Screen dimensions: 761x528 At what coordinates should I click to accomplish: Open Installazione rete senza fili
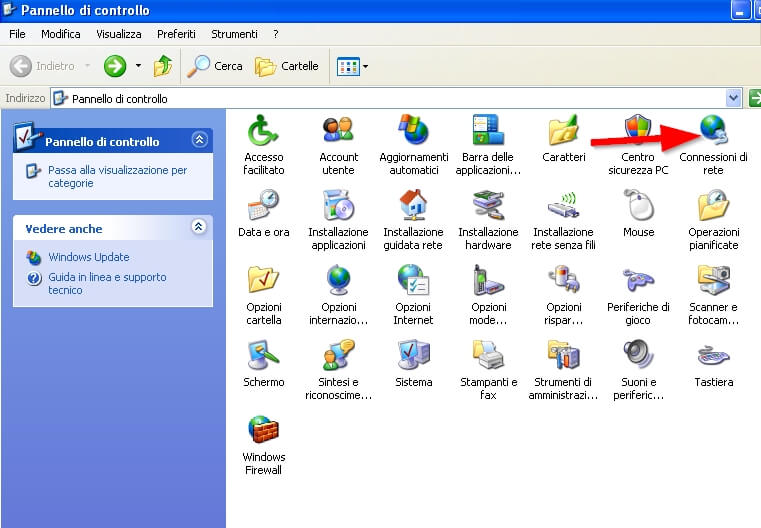pos(563,219)
